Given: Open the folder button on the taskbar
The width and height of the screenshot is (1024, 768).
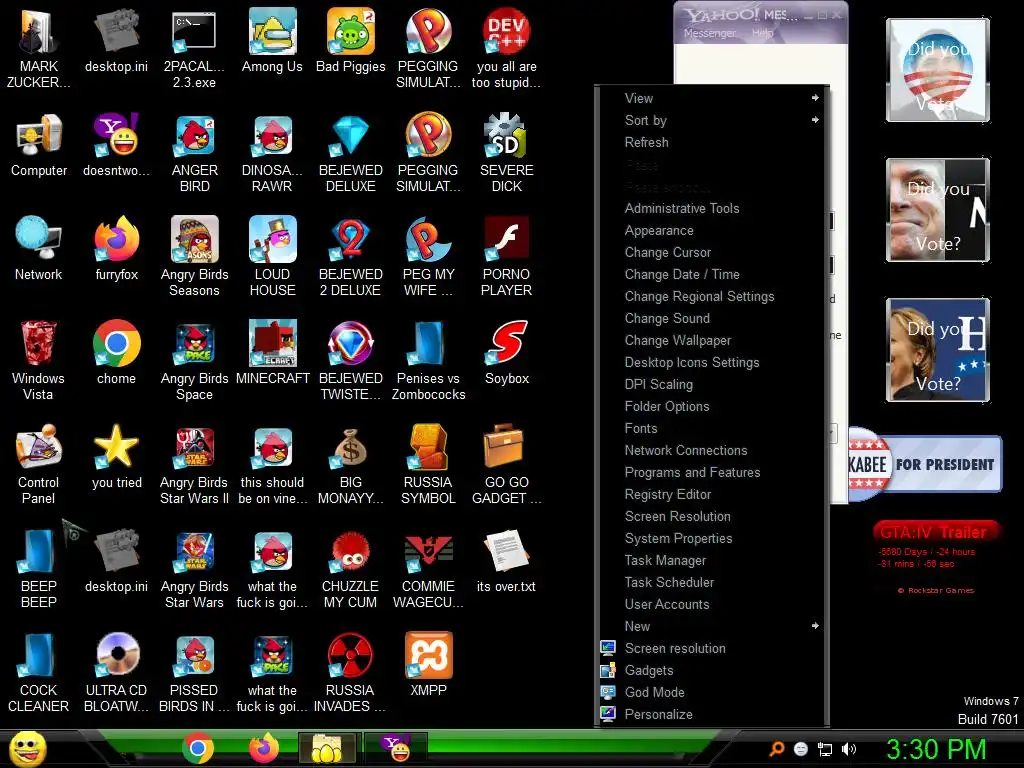Looking at the screenshot, I should tap(328, 750).
